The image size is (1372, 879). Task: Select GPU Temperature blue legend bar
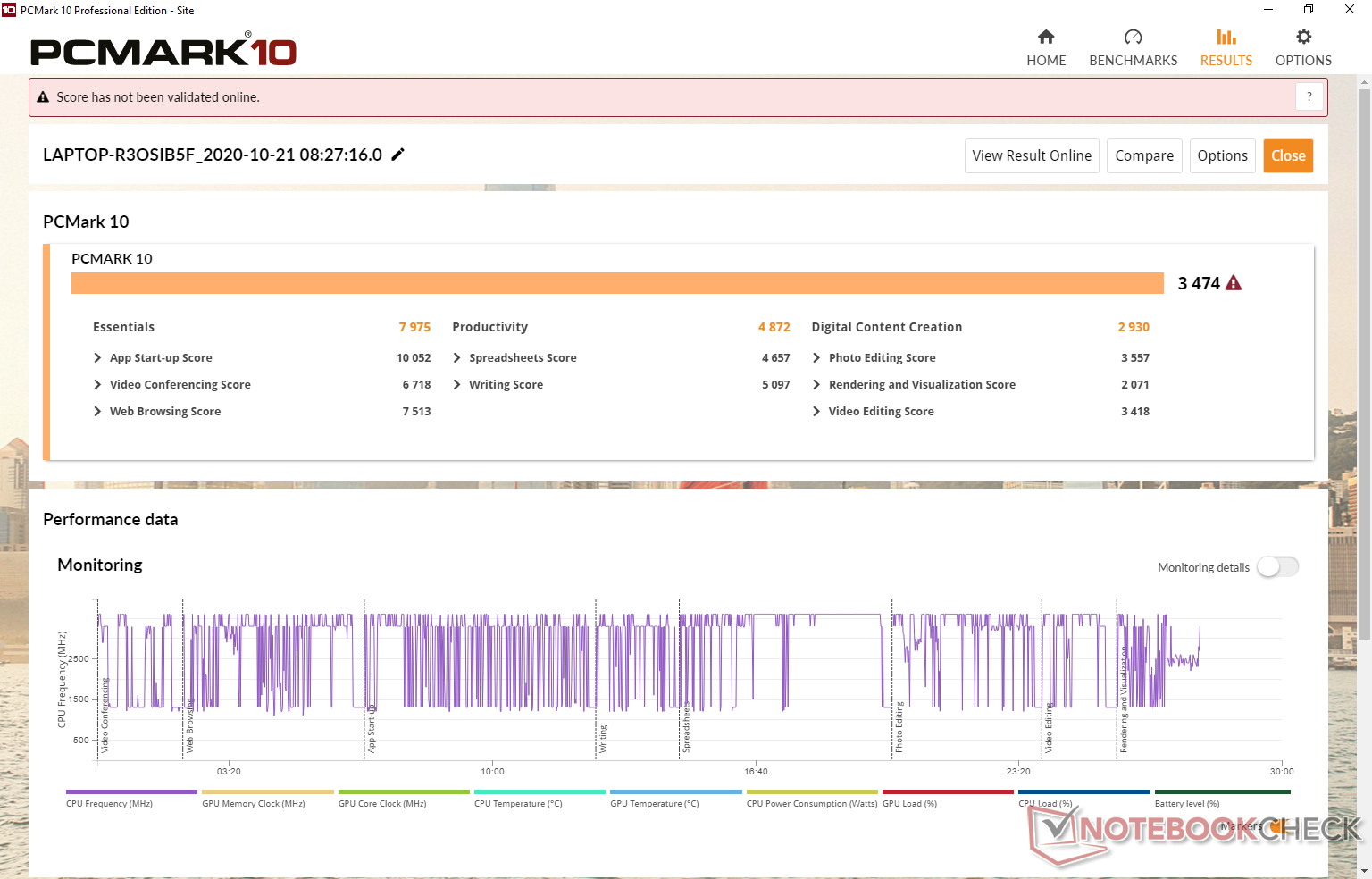[x=676, y=791]
